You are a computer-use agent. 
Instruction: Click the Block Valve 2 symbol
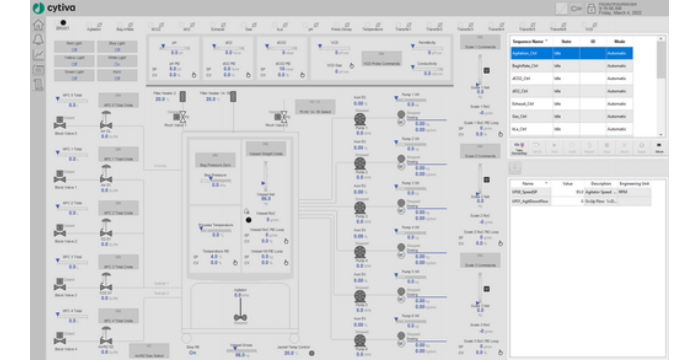coord(59,230)
